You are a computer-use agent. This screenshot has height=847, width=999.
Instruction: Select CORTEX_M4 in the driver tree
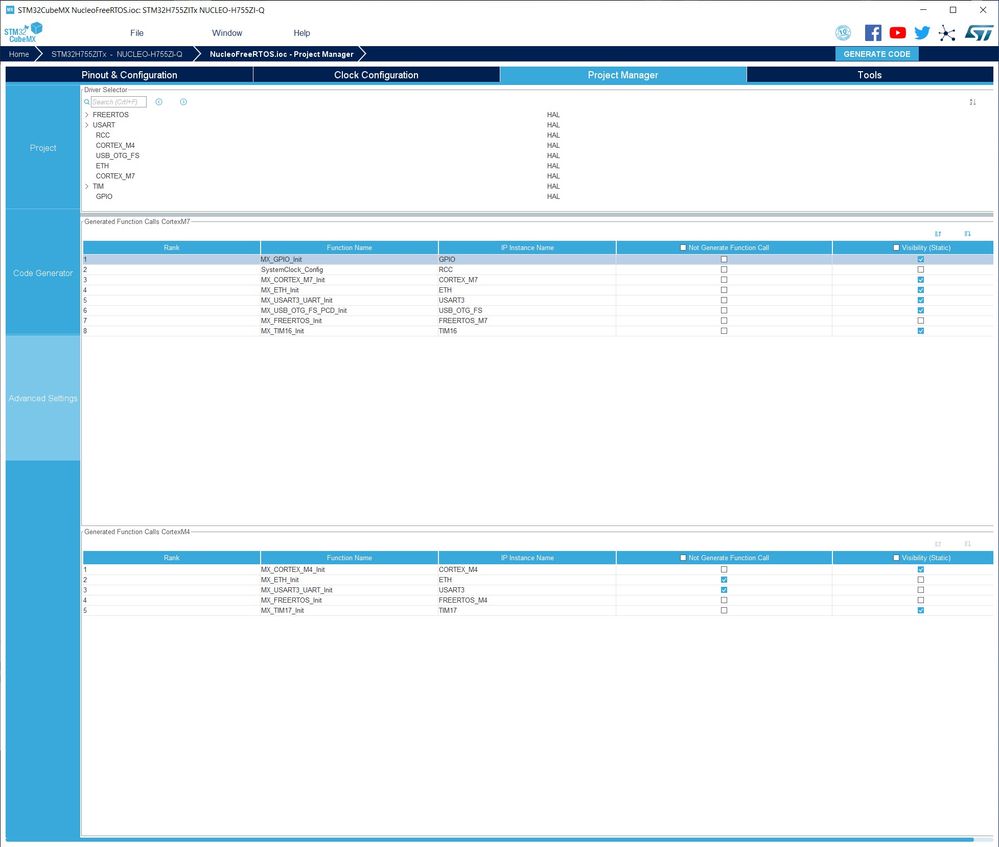click(x=115, y=145)
